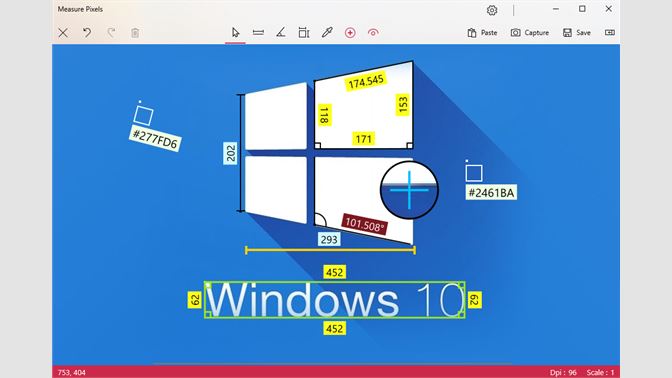Undo the last measurement
The image size is (672, 378).
coord(87,33)
